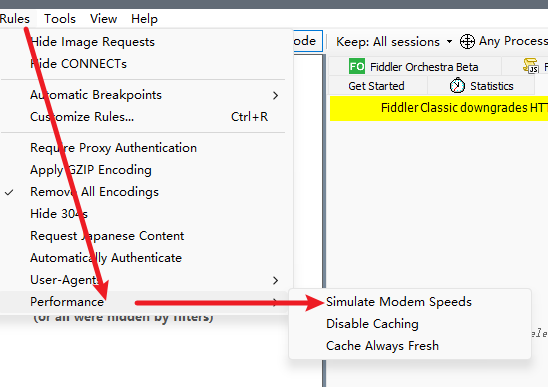Open the View menu
Image resolution: width=548 pixels, height=387 pixels.
click(103, 19)
